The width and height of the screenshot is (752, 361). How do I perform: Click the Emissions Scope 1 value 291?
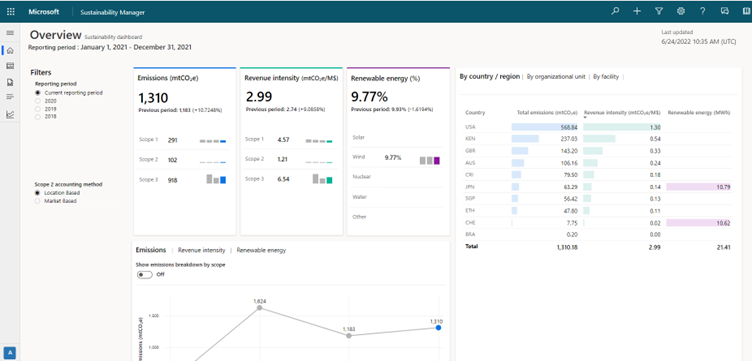pyautogui.click(x=173, y=140)
